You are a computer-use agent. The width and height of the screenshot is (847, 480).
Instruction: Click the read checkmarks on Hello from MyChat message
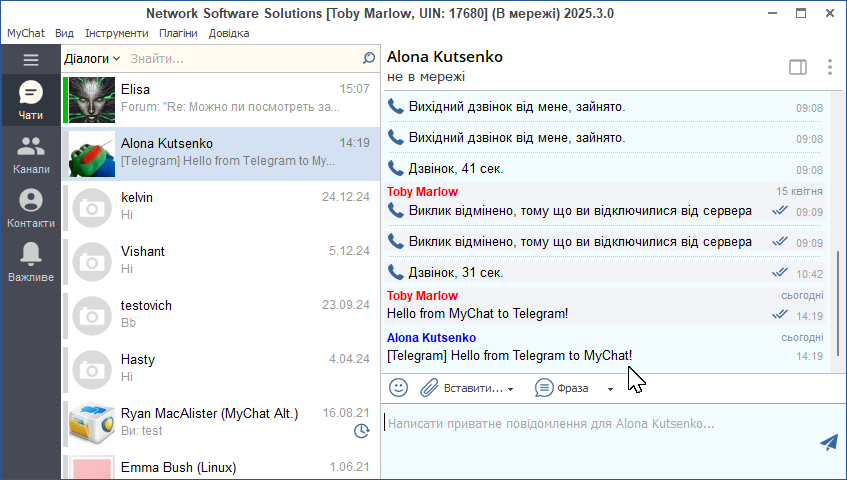779,314
